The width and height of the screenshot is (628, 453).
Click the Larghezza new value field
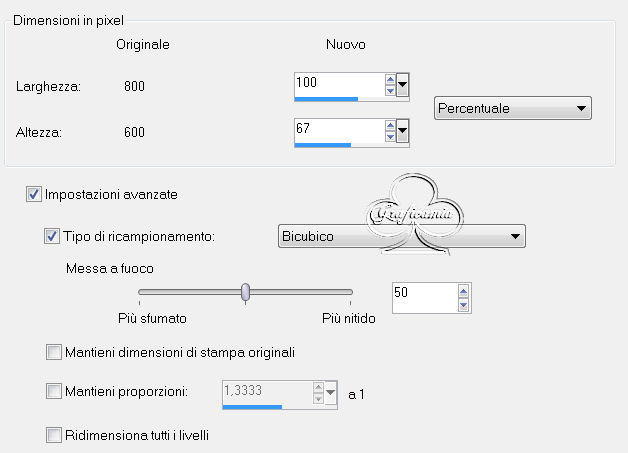click(340, 85)
